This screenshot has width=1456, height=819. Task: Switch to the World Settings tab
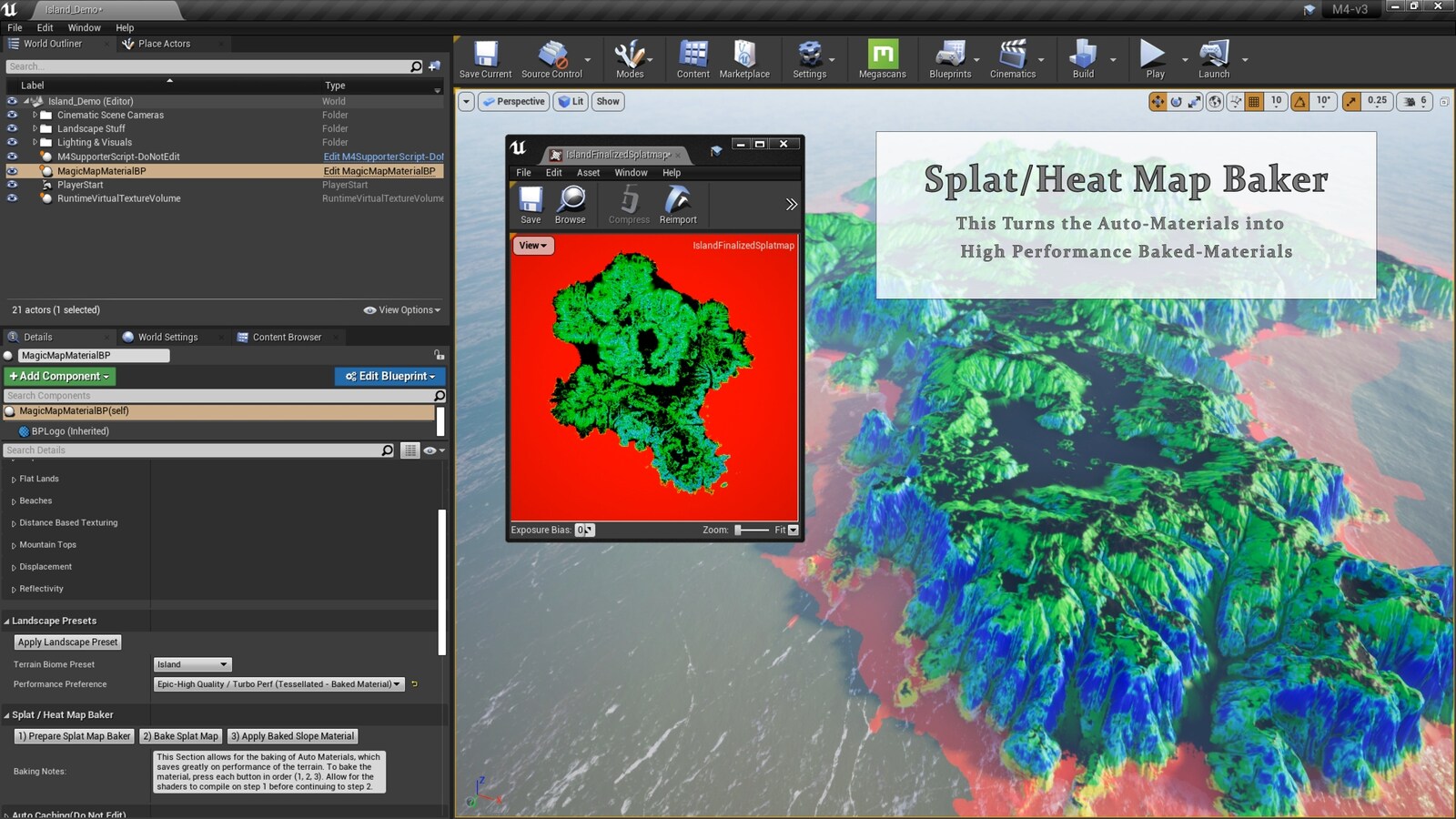point(167,337)
